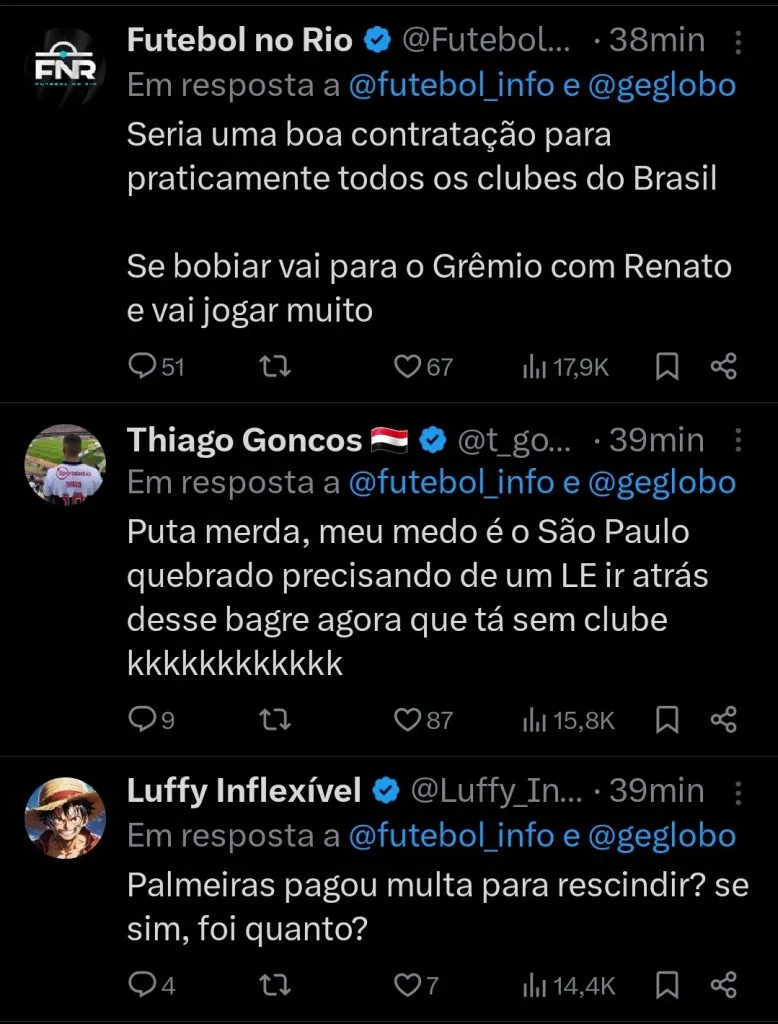Open more options for Thiago Goncos tweet
The height and width of the screenshot is (1024, 778).
[738, 440]
